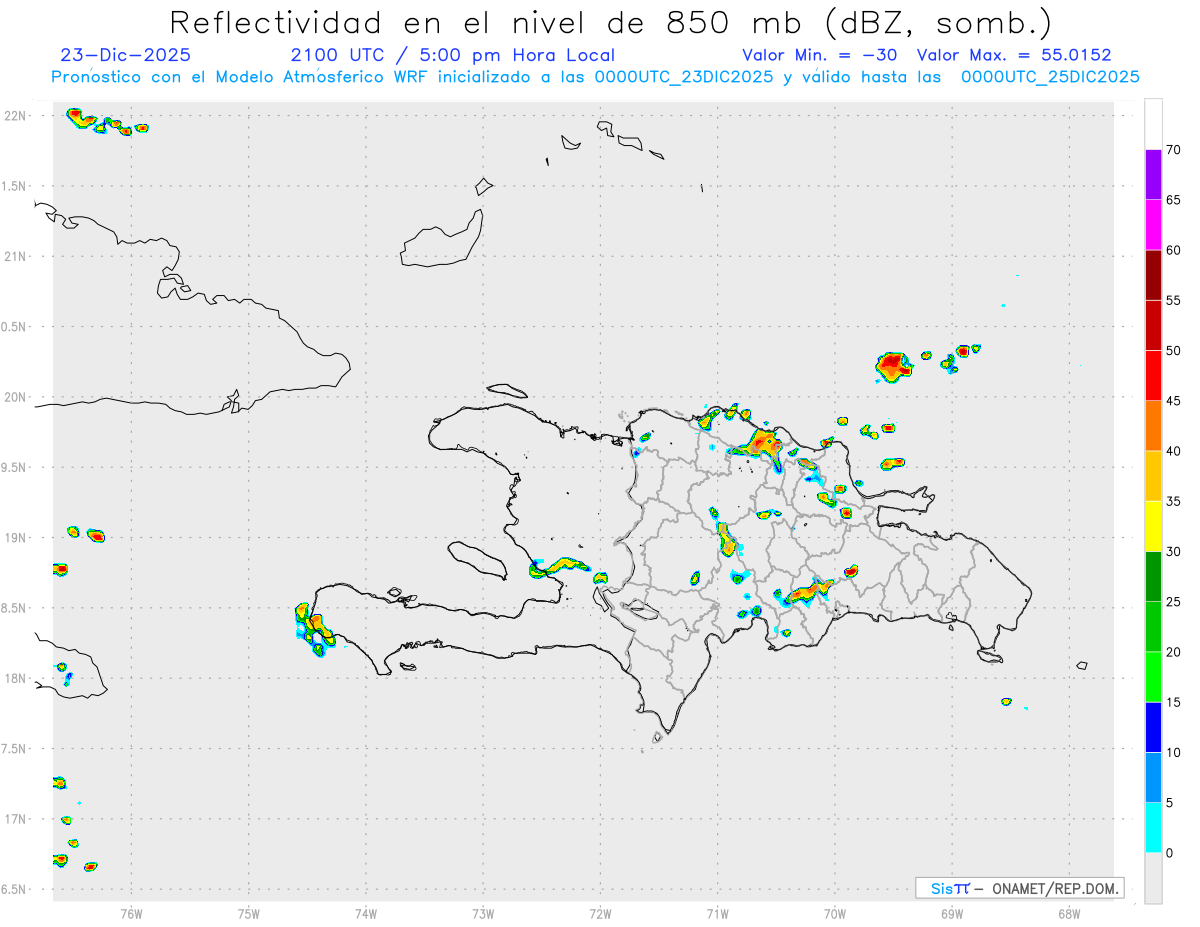Screen dimensions: 1200x927
Task: Click the white above-70 colorbar segment
Action: [1153, 124]
